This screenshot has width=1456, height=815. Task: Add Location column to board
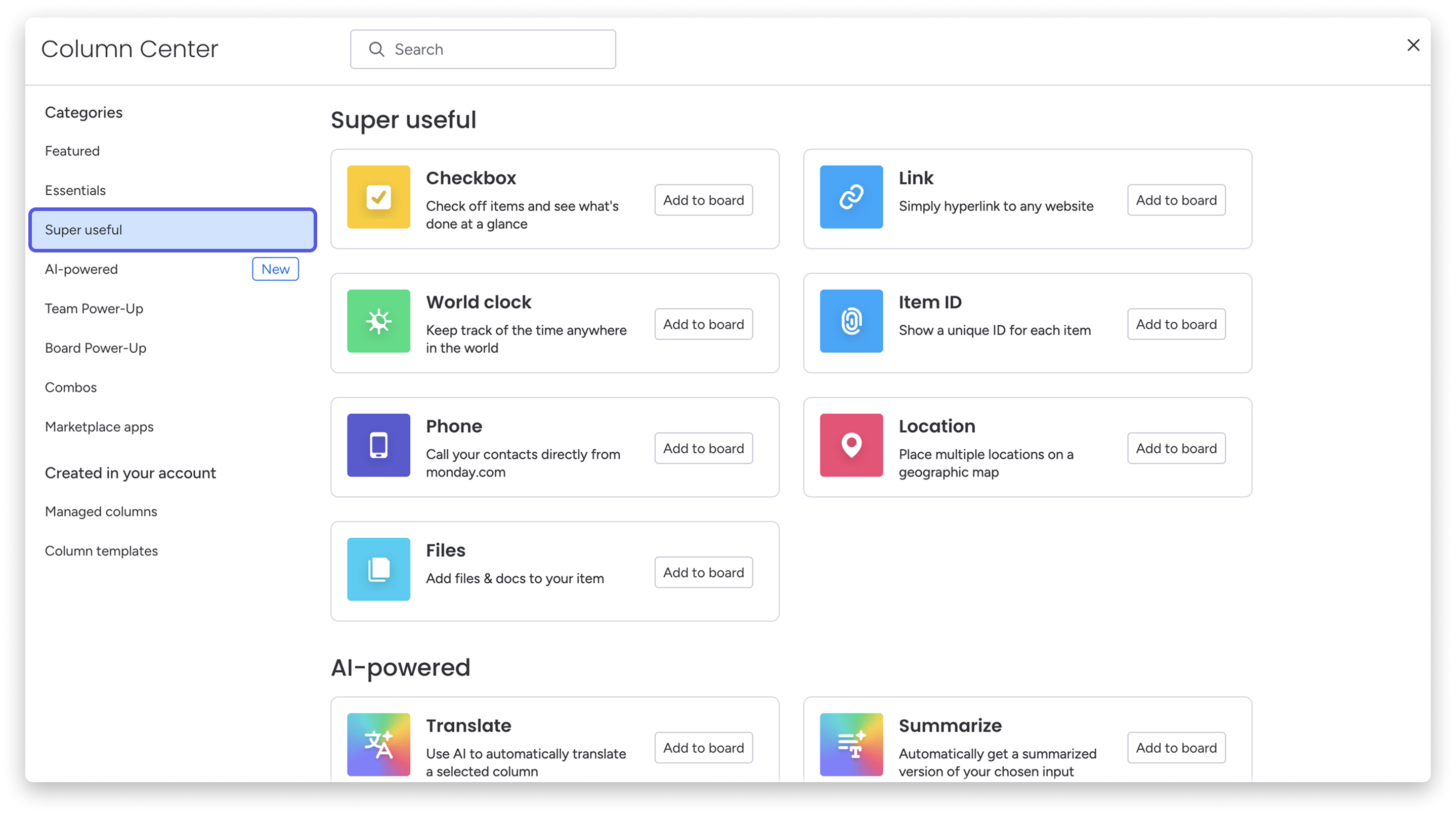coord(1176,448)
